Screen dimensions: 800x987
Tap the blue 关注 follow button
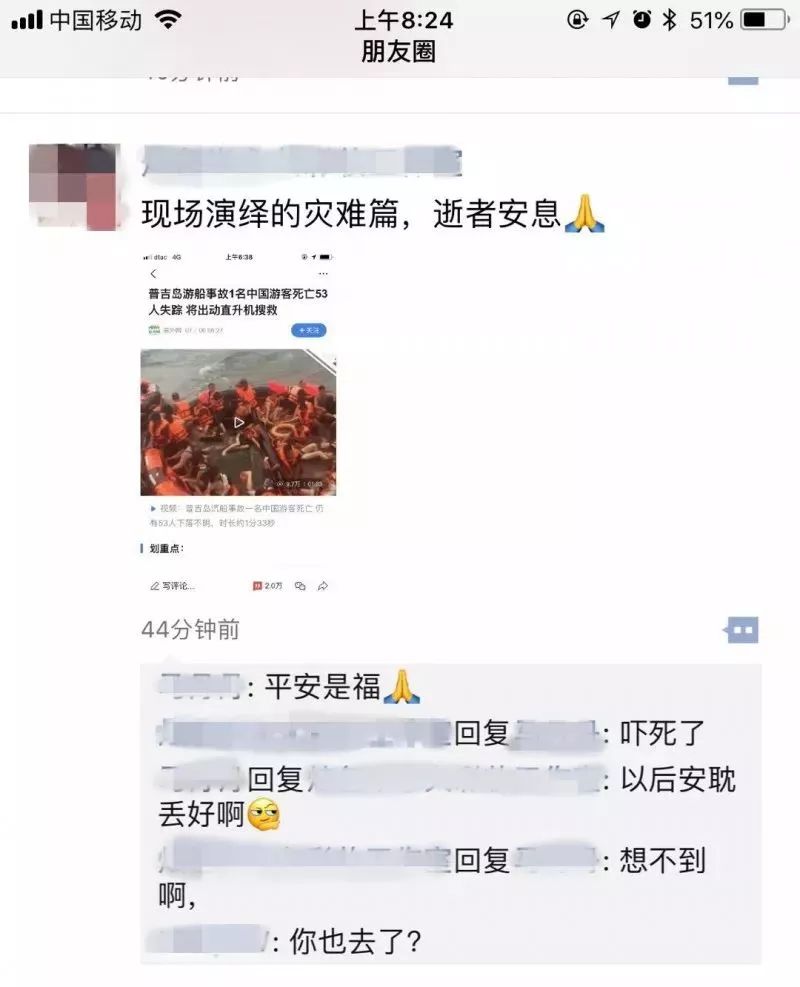point(308,330)
